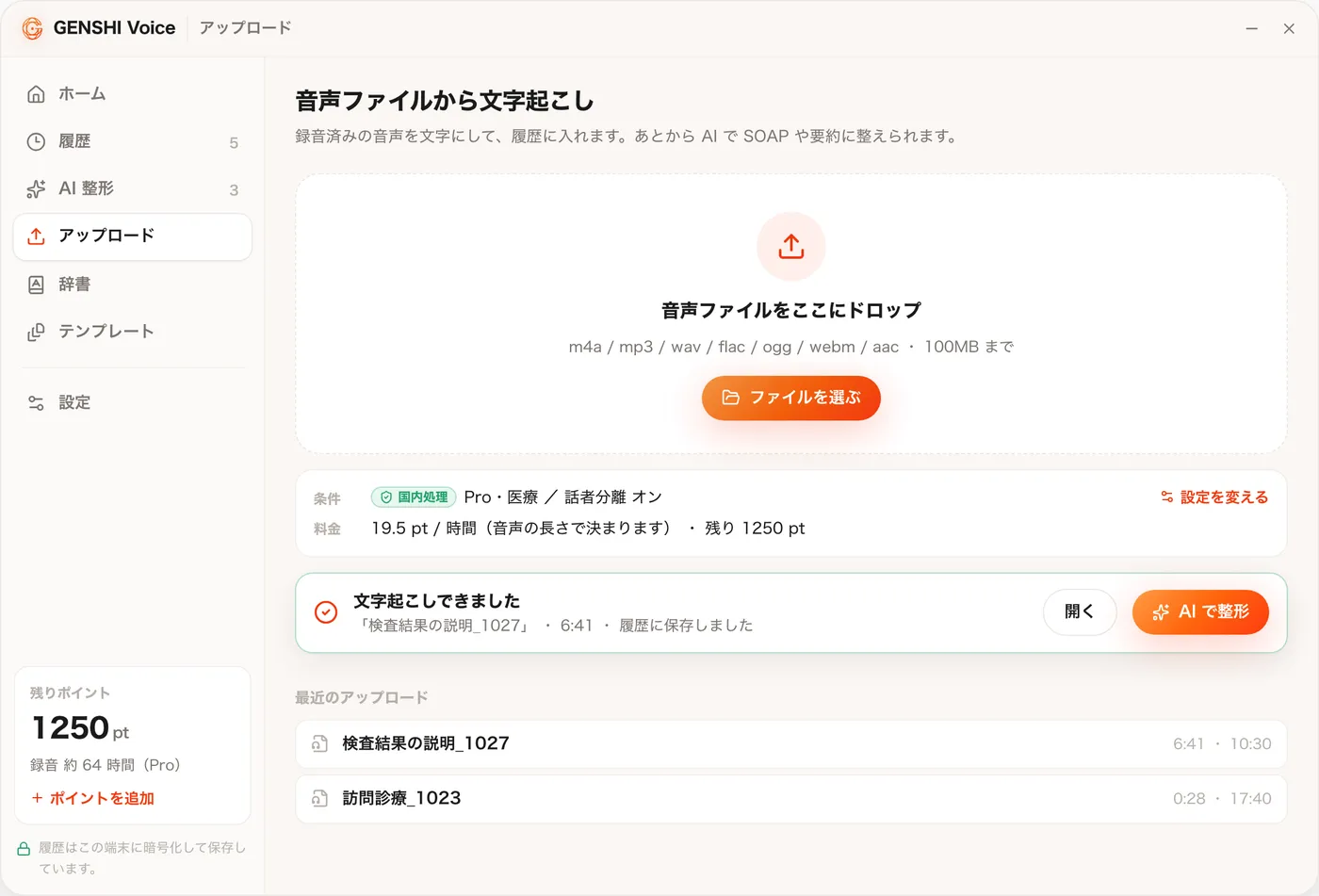Click the checkmark circle icon beside 文字起こしできました

[326, 612]
